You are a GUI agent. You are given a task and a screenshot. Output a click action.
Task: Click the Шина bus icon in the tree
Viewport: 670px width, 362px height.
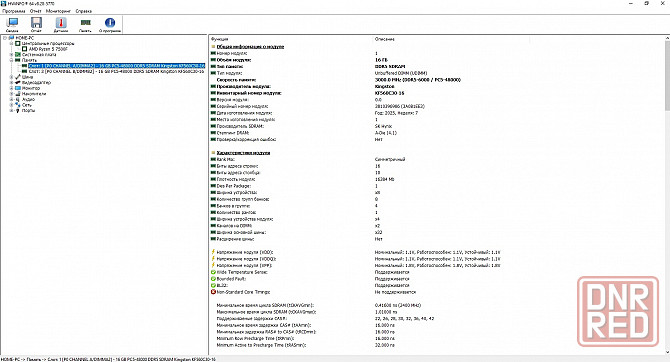click(18, 77)
